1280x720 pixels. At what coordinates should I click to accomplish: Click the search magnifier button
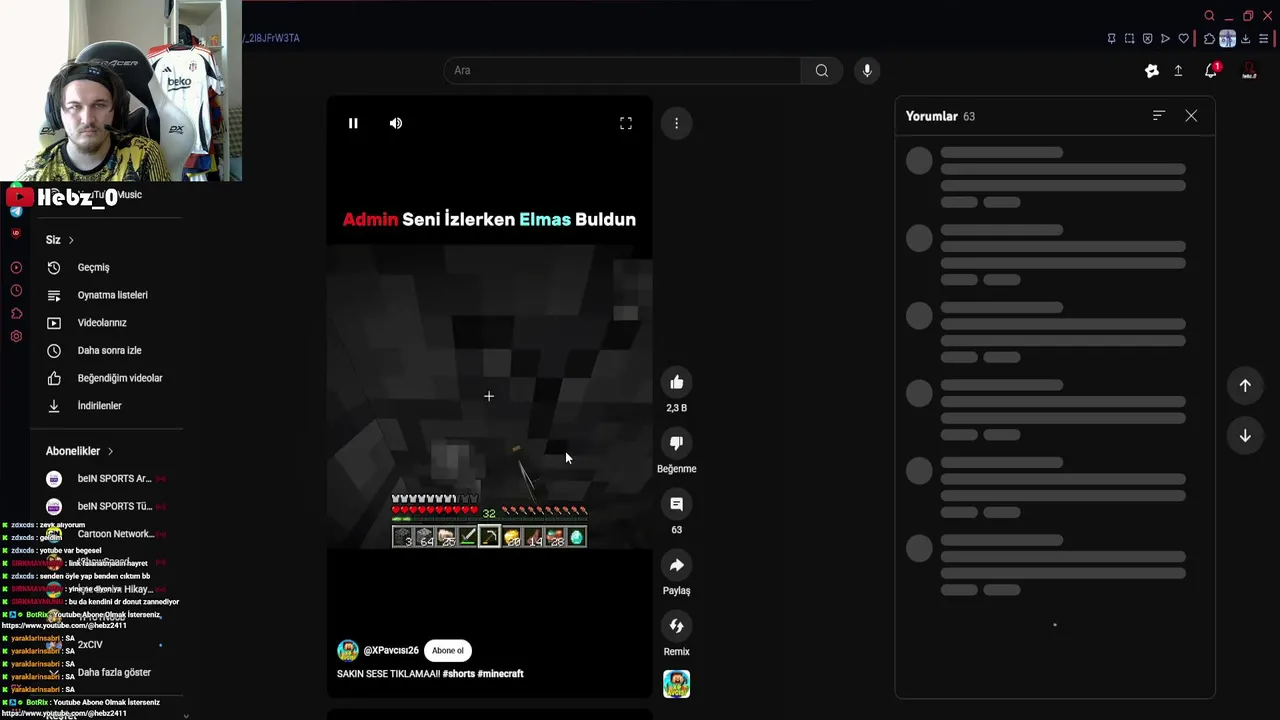822,70
